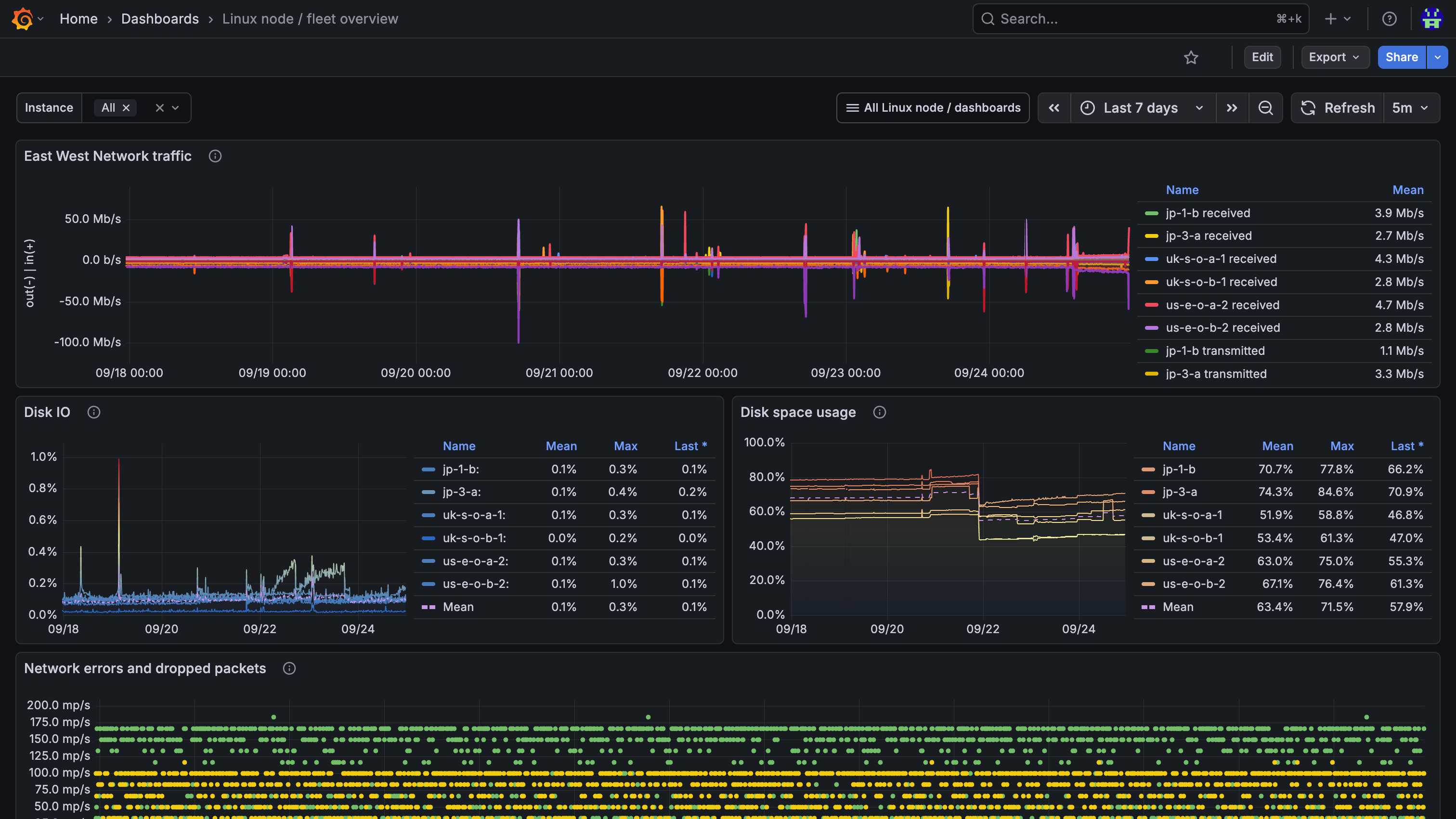
Task: Zoom out the time range
Action: click(1265, 108)
